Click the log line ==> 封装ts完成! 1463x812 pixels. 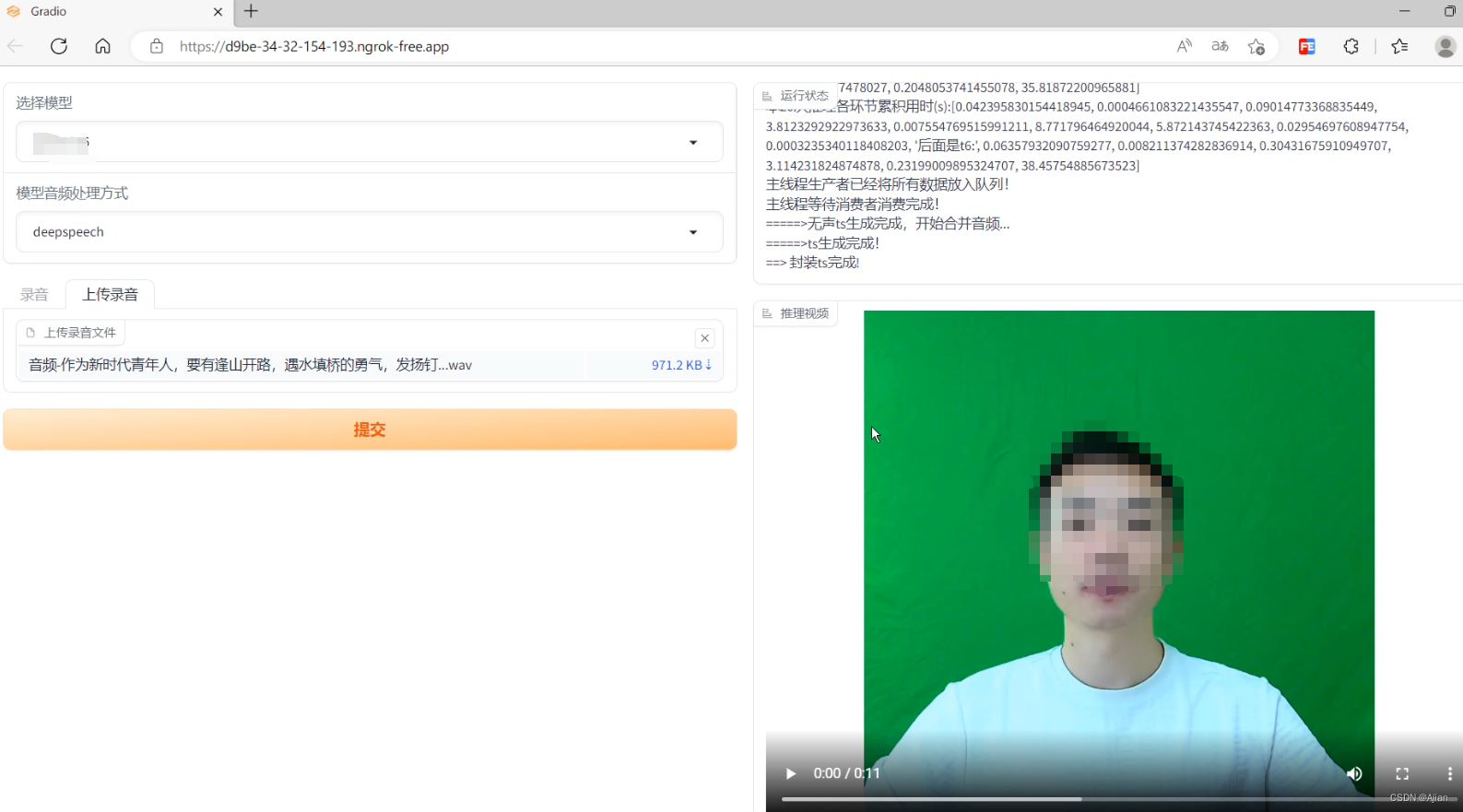(x=812, y=263)
